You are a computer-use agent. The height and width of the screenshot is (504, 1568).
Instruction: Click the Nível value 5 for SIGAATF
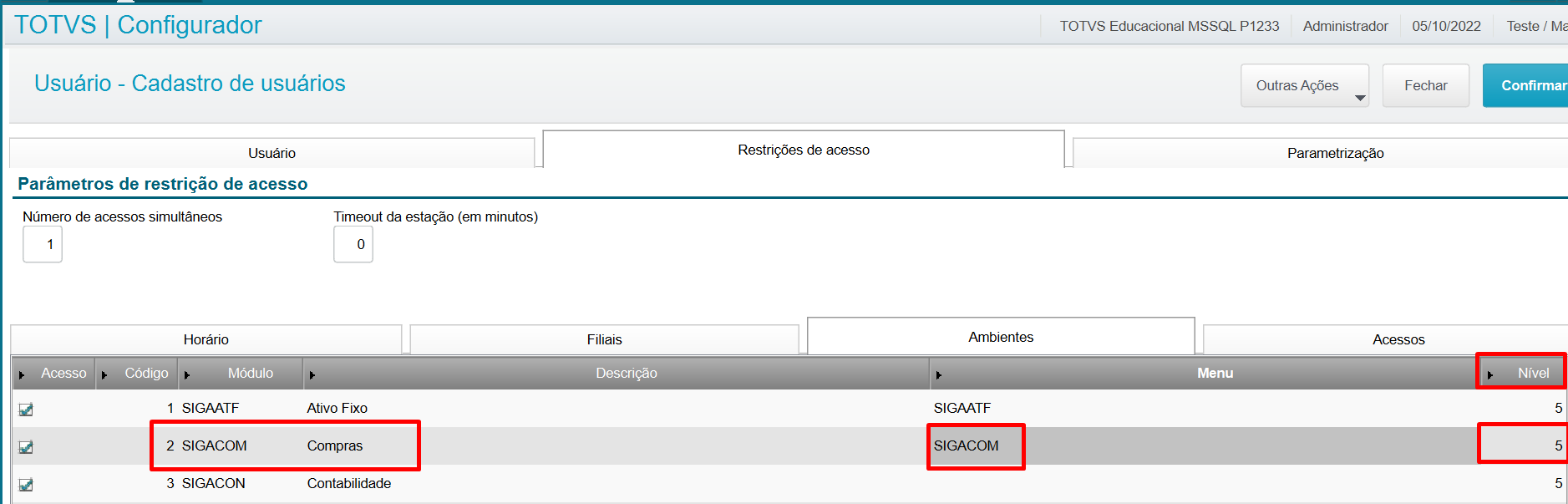[1558, 408]
